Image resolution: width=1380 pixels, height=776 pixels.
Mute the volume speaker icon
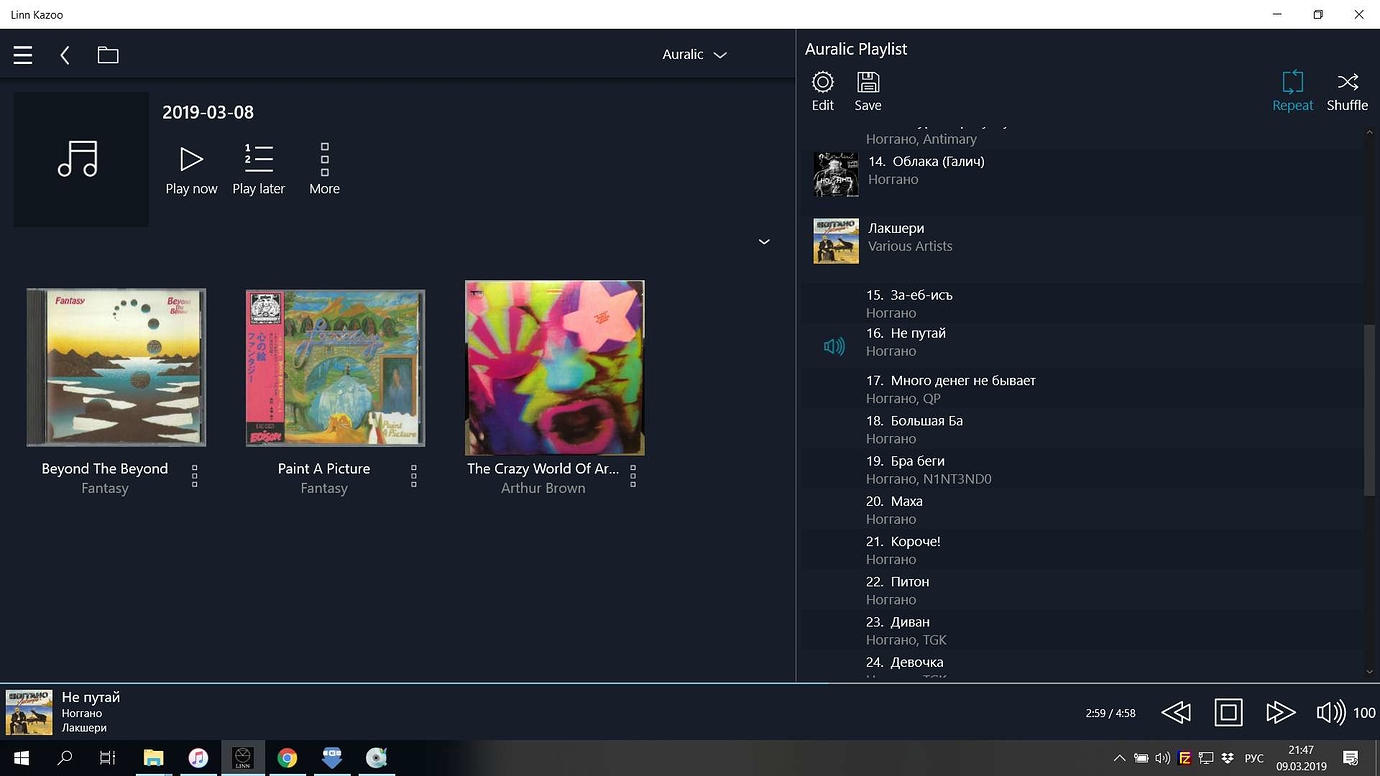pyautogui.click(x=1330, y=712)
